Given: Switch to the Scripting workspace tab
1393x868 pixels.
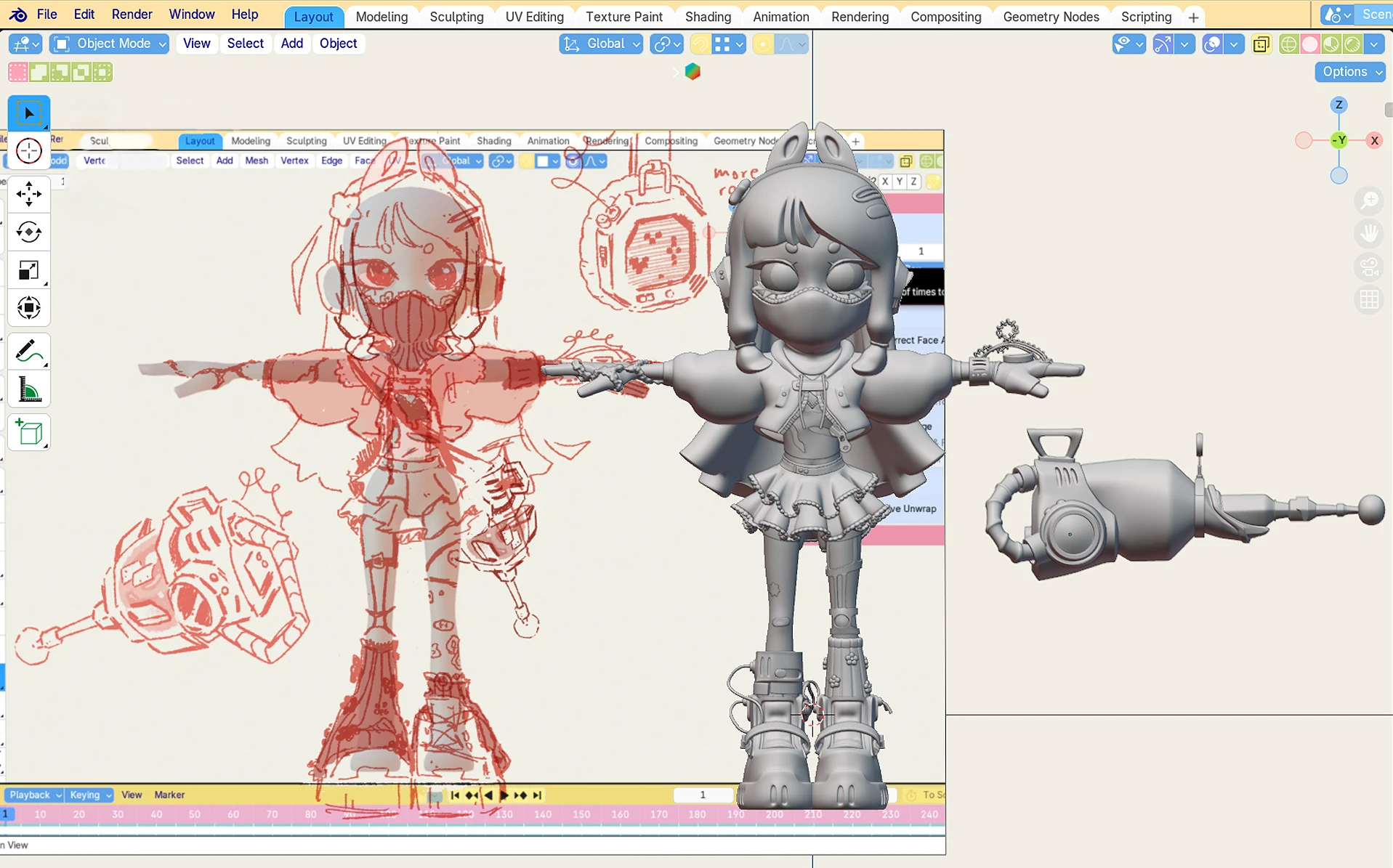Looking at the screenshot, I should pos(1146,17).
